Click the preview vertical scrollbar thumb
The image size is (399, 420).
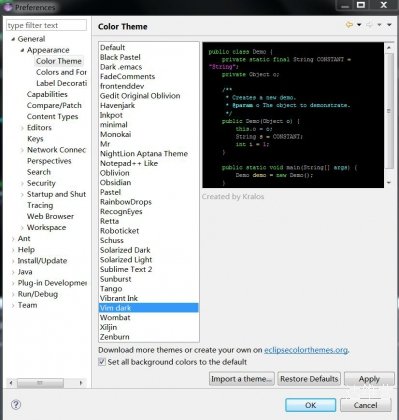pyautogui.click(x=389, y=111)
